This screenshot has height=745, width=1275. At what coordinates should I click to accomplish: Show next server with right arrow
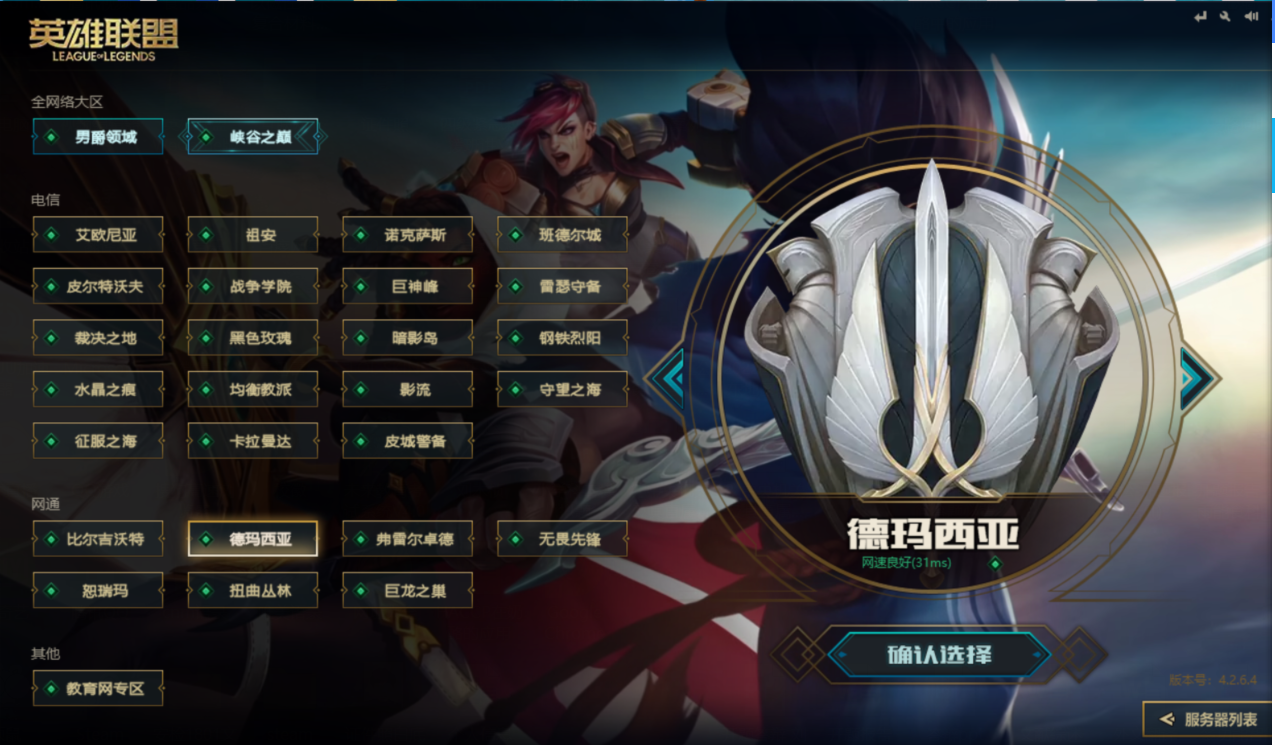coord(1197,377)
